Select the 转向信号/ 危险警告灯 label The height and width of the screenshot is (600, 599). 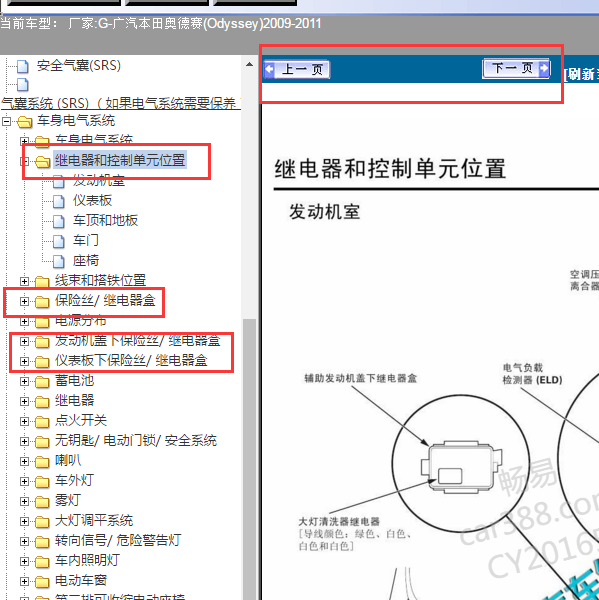118,540
